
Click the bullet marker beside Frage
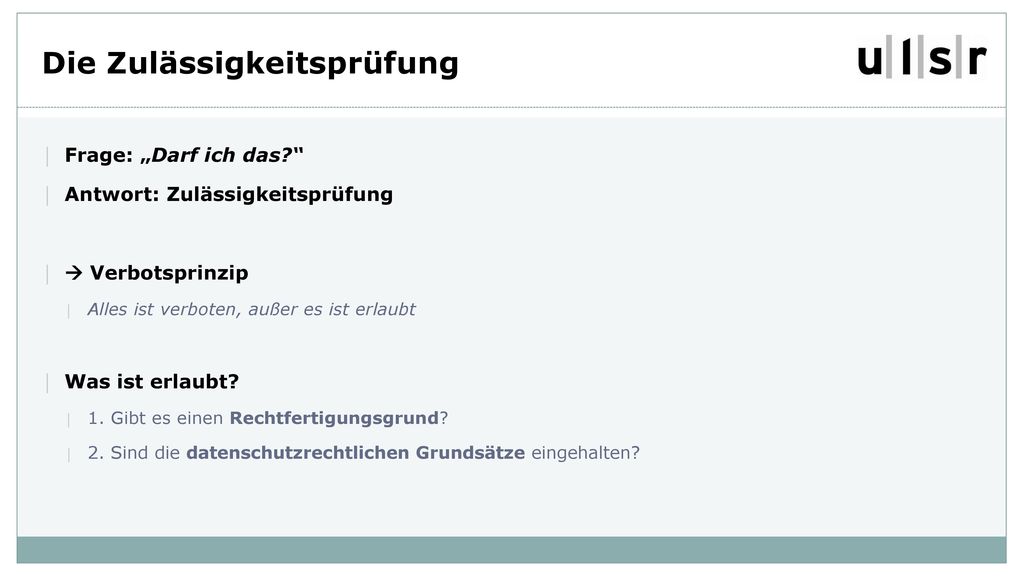[x=47, y=156]
